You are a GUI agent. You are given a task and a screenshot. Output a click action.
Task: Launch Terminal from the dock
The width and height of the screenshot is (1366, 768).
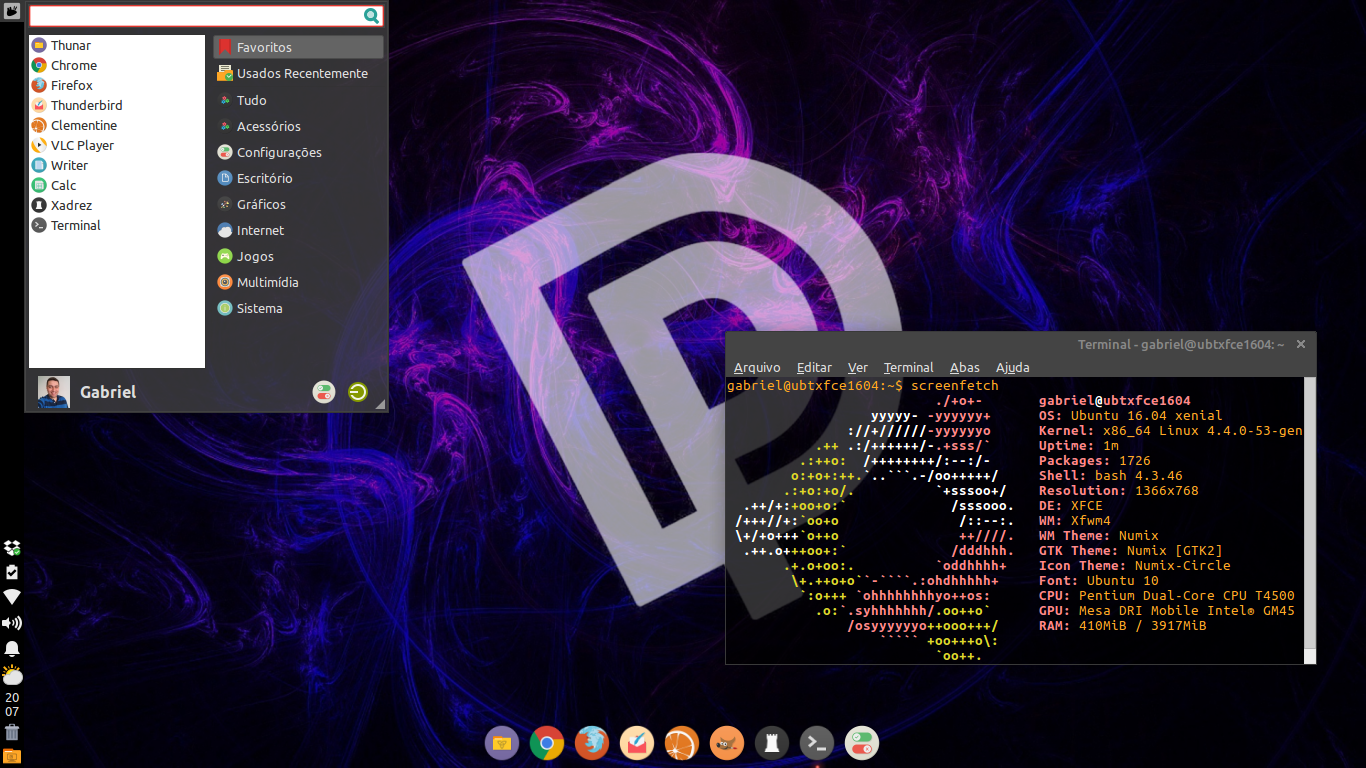point(817,743)
